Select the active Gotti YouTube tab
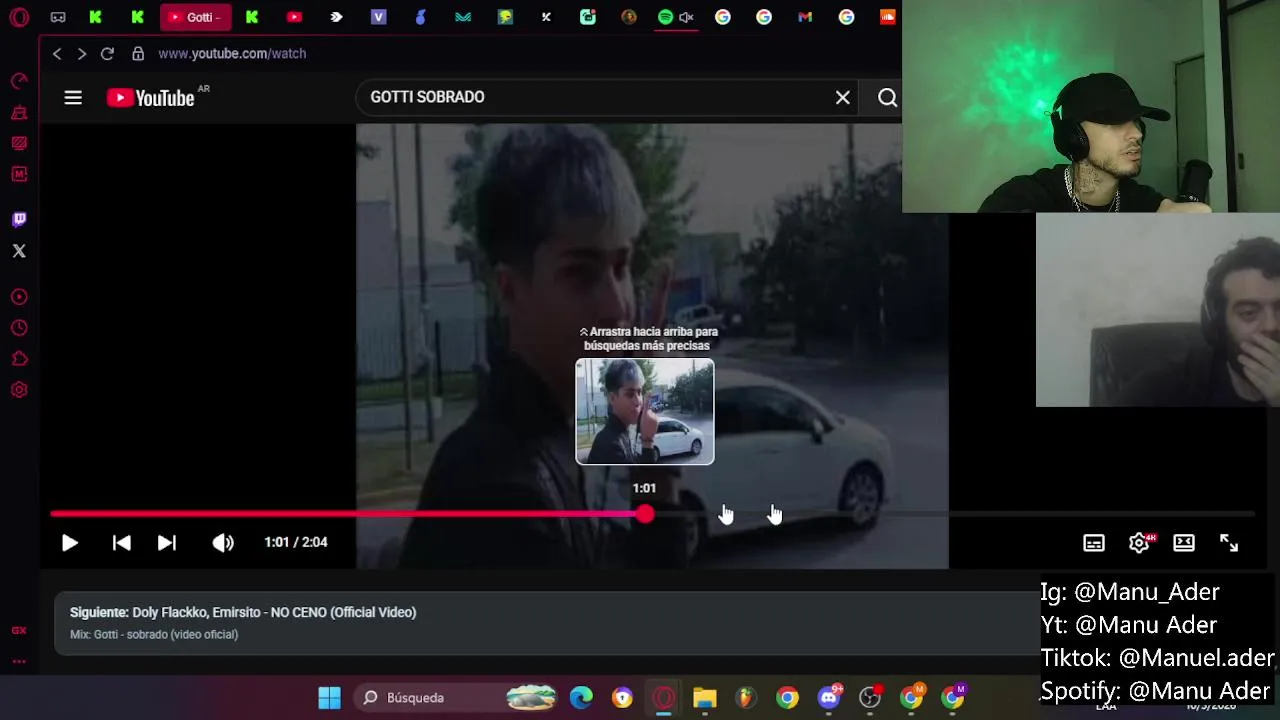1280x720 pixels. tap(196, 17)
